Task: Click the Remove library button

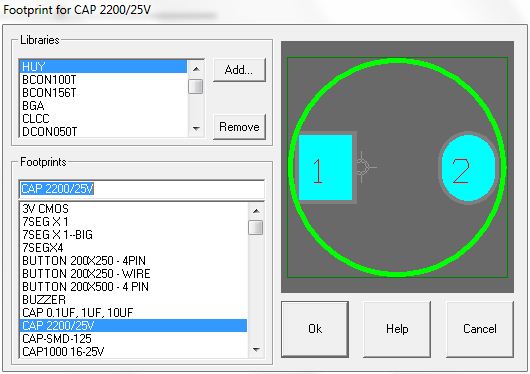Action: click(239, 127)
